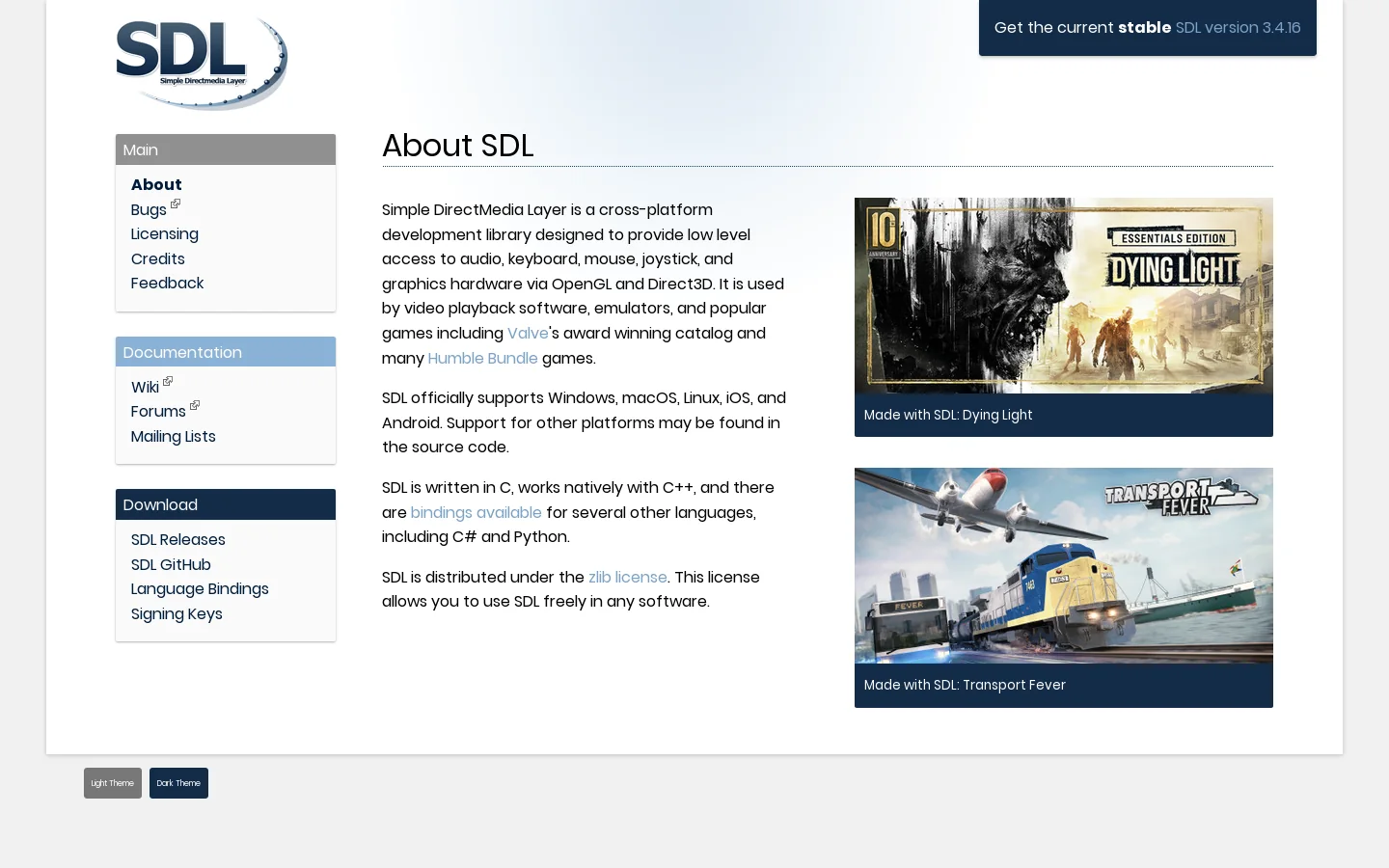The image size is (1389, 868).
Task: Open external link icon next to Wiki
Action: coord(168,381)
